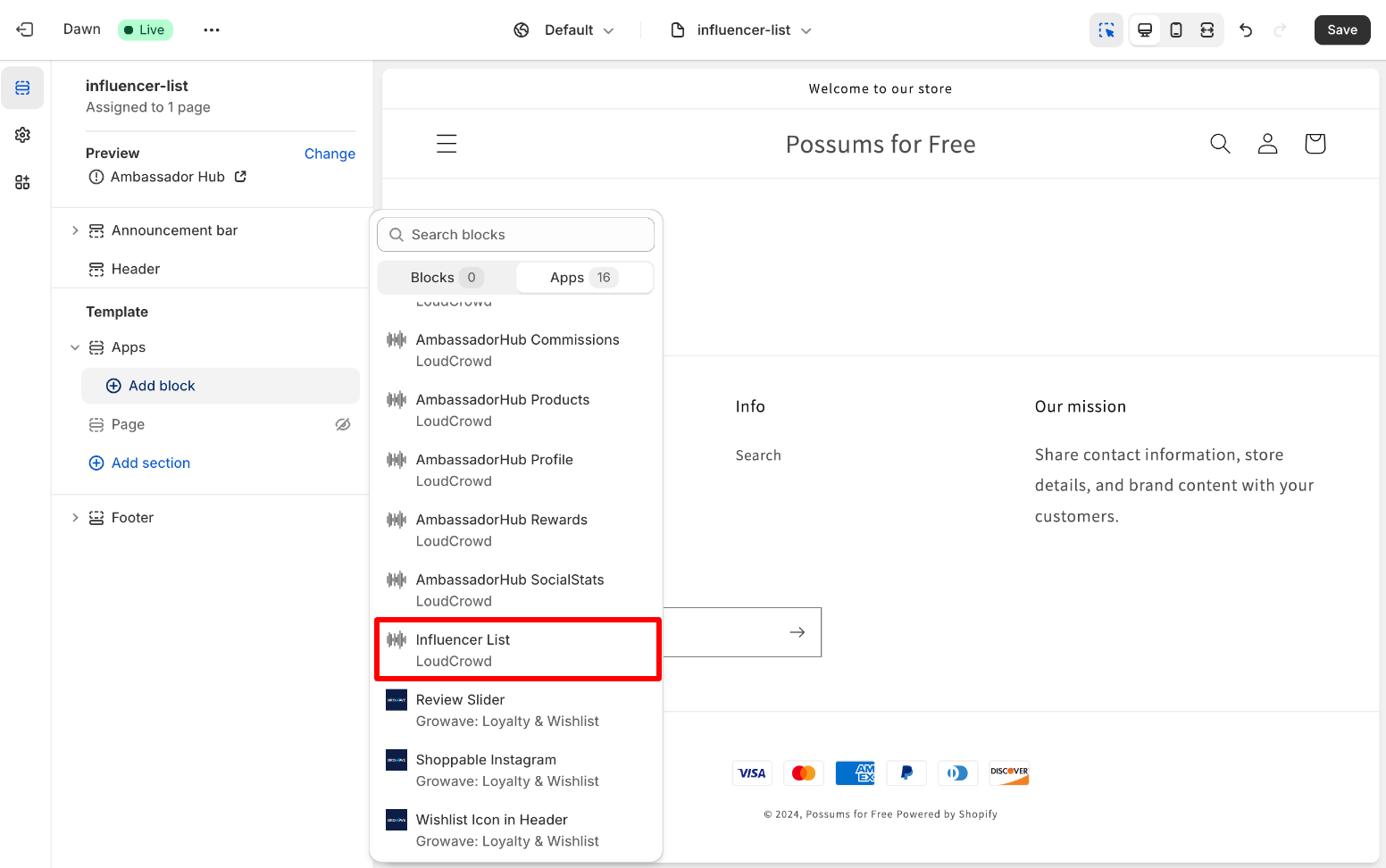The width and height of the screenshot is (1386, 868).
Task: Switch to desktop preview view
Action: [x=1145, y=30]
